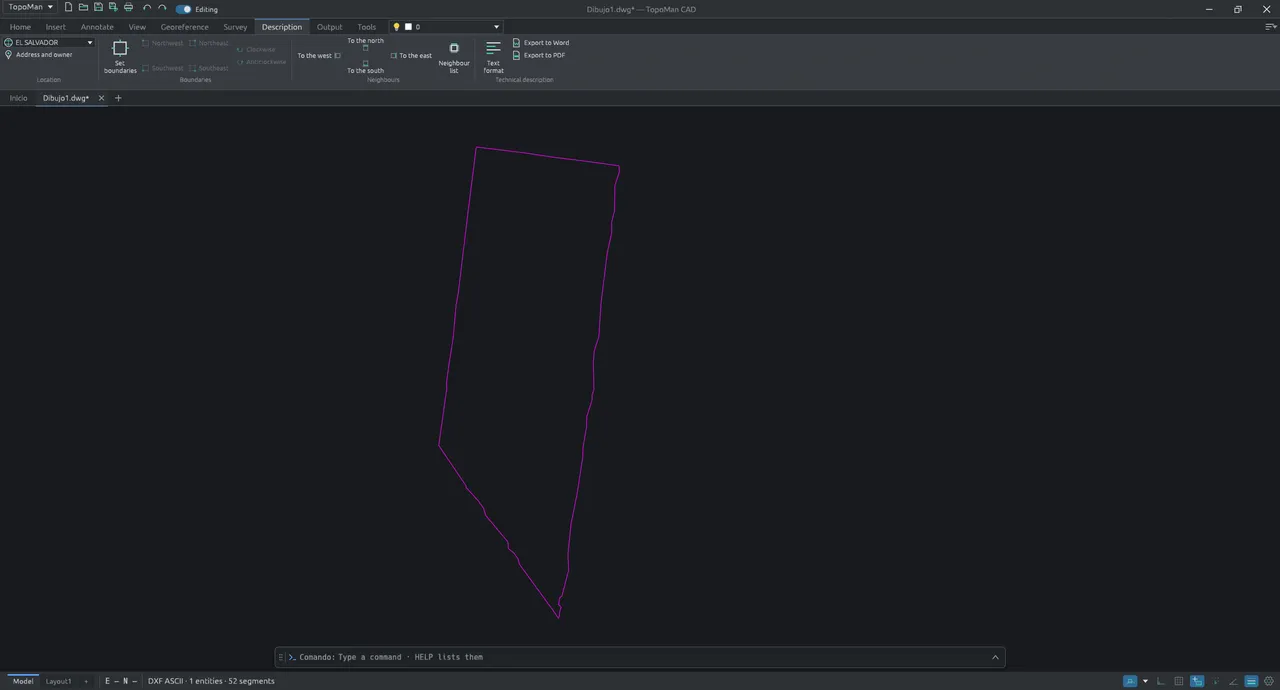Image resolution: width=1280 pixels, height=690 pixels.
Task: Click Address and owner
Action: pyautogui.click(x=38, y=55)
